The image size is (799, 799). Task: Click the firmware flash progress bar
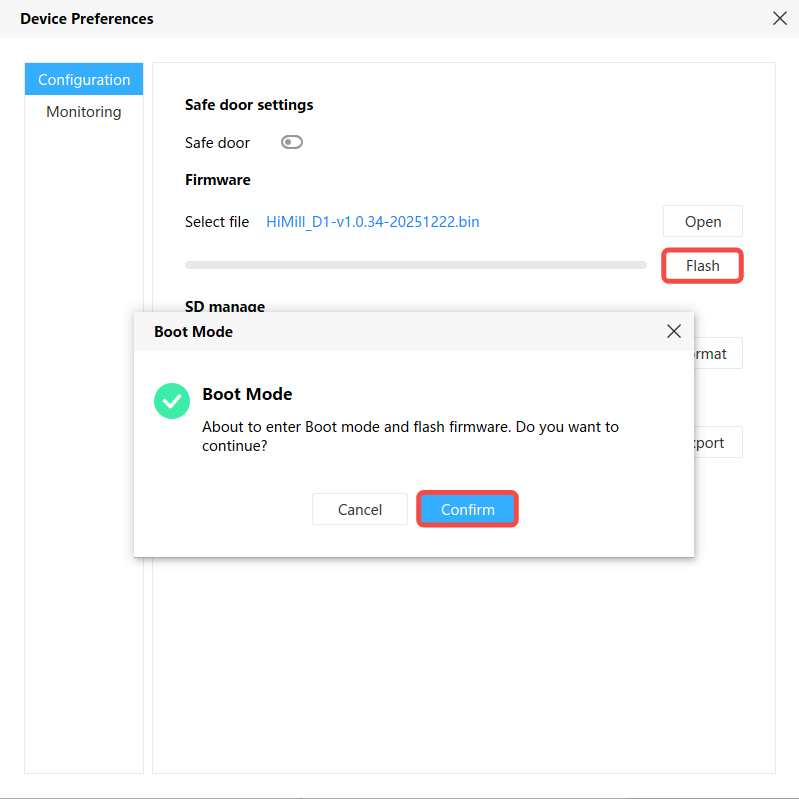[415, 265]
